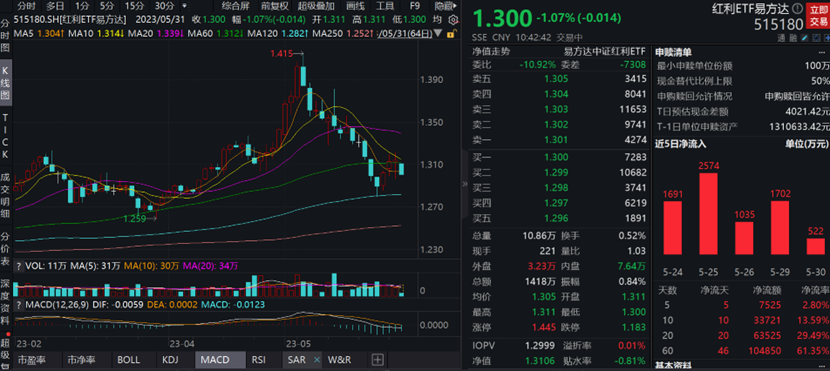Click the 均 average line toggle
The height and width of the screenshot is (371, 830).
coord(437,19)
